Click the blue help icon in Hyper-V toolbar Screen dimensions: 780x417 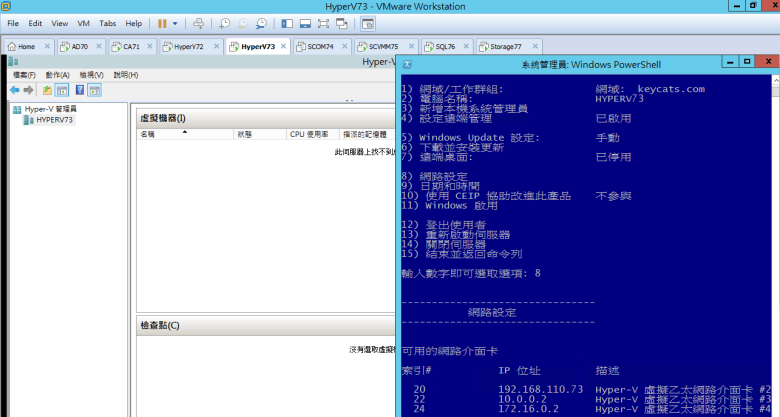[x=79, y=90]
